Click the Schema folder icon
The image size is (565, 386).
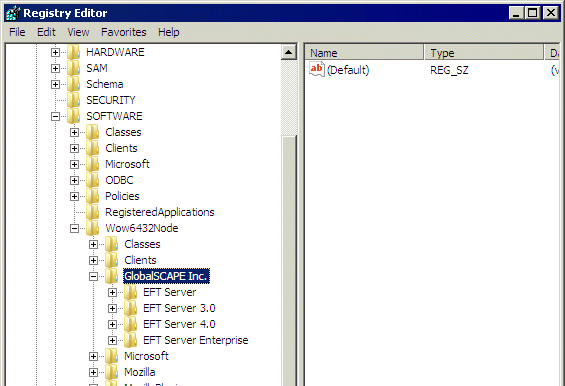74,84
